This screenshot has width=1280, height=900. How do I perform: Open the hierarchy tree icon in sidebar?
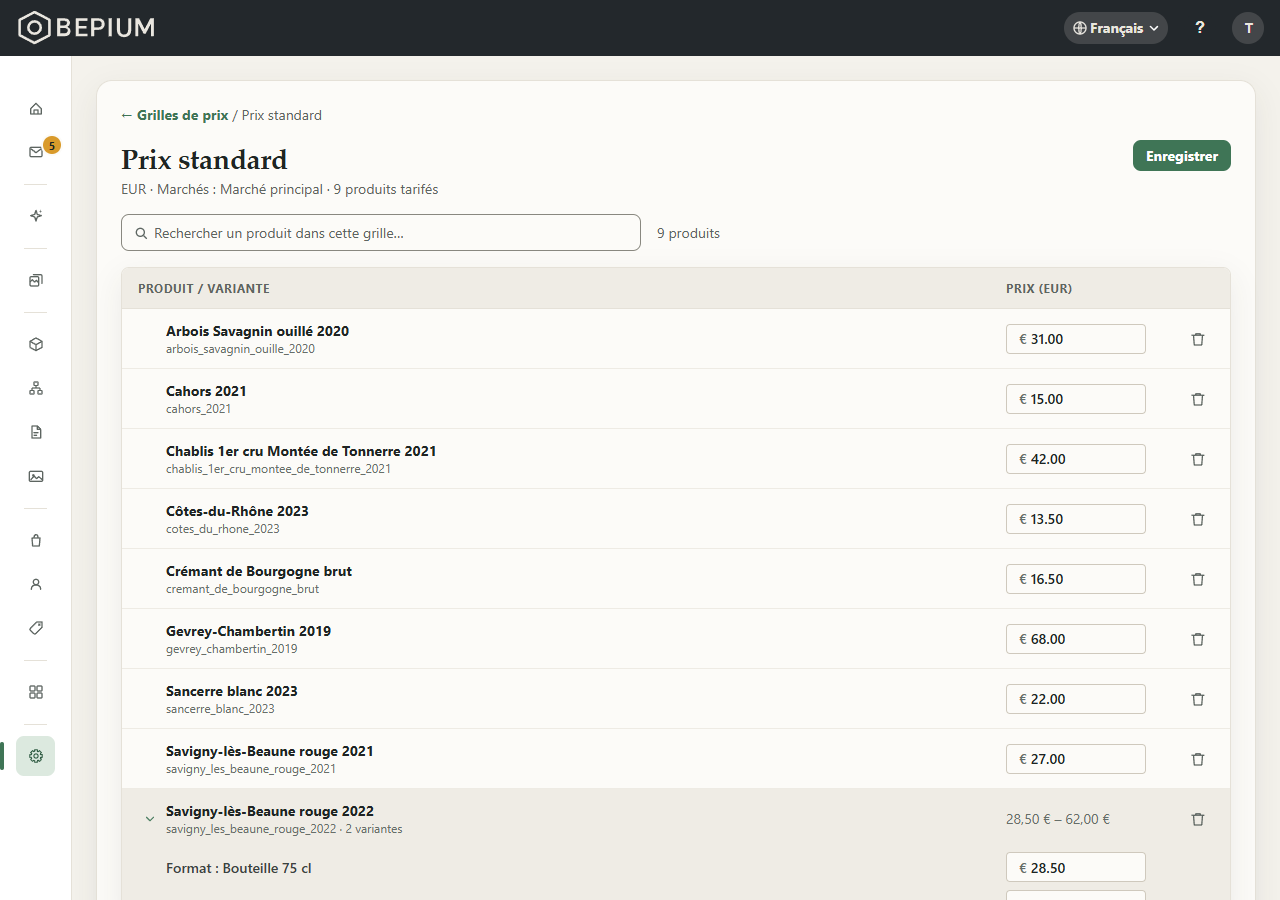click(x=36, y=388)
